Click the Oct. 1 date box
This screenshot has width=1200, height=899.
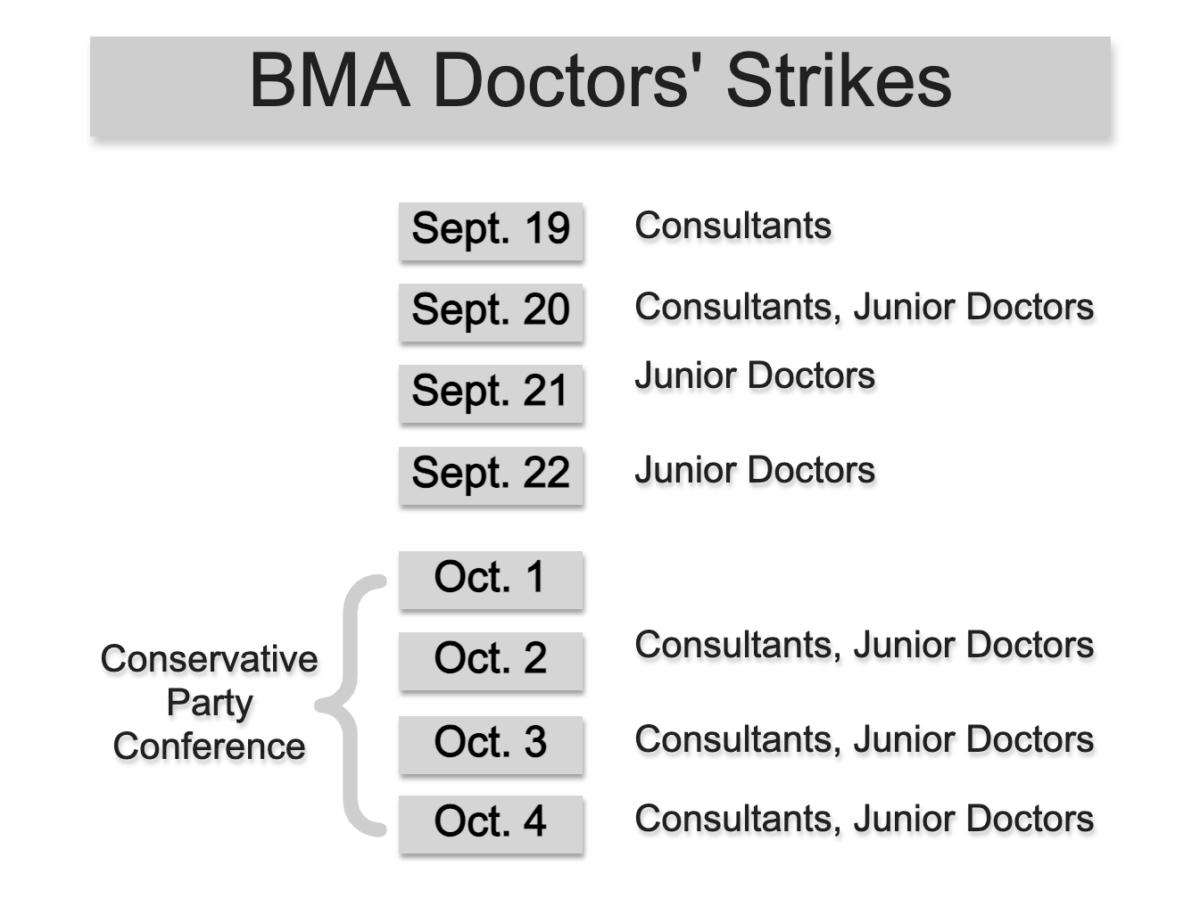pyautogui.click(x=491, y=579)
